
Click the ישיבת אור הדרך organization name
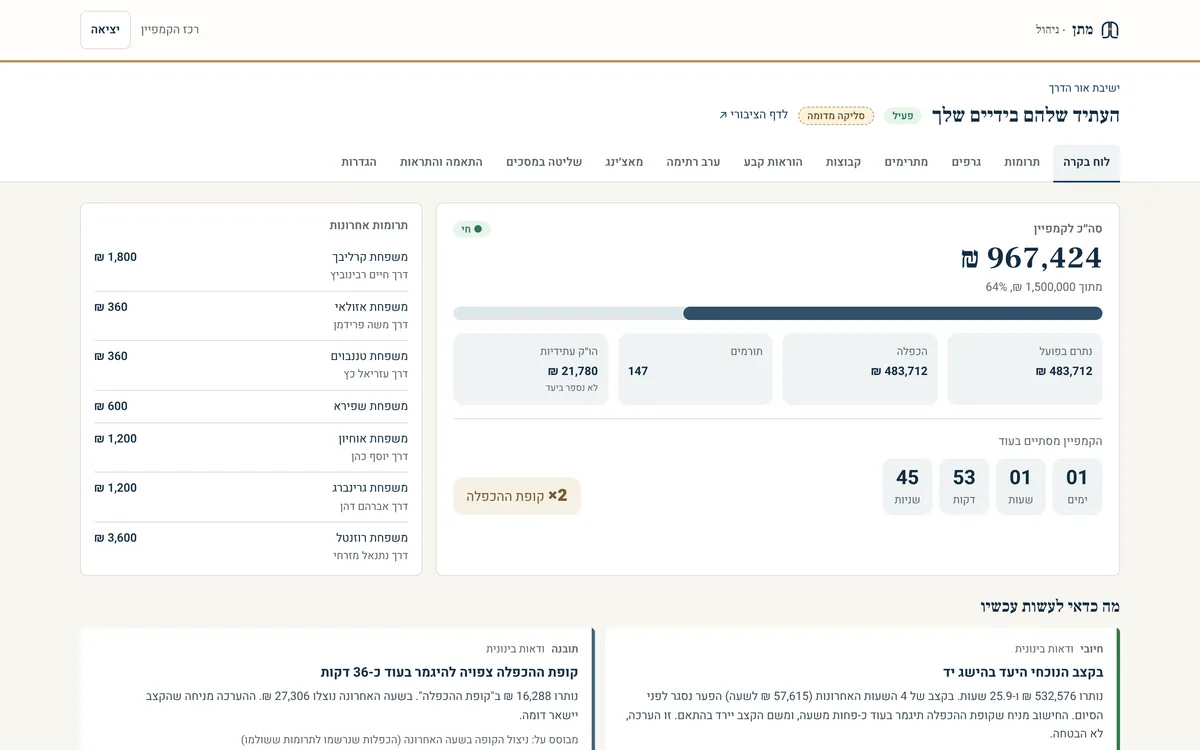pyautogui.click(x=1084, y=88)
